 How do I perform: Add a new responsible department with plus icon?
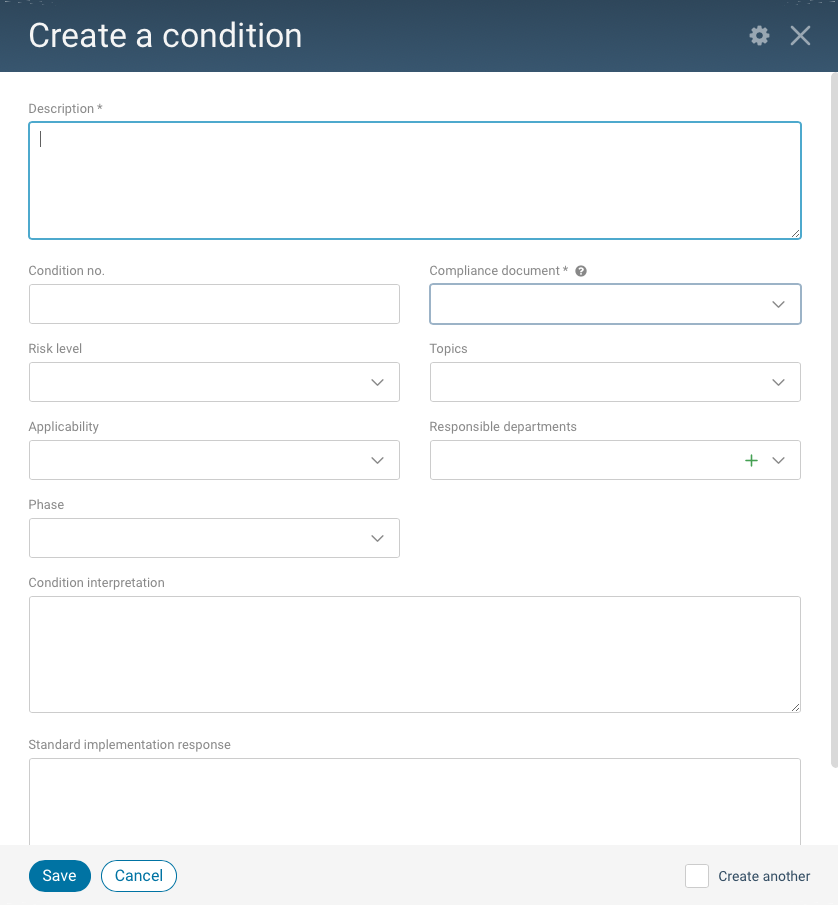[x=751, y=460]
